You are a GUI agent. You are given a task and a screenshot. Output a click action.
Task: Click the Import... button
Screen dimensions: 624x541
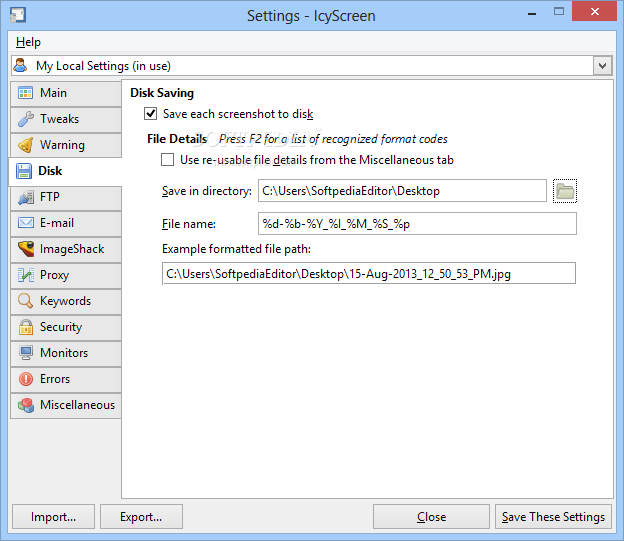coord(53,517)
